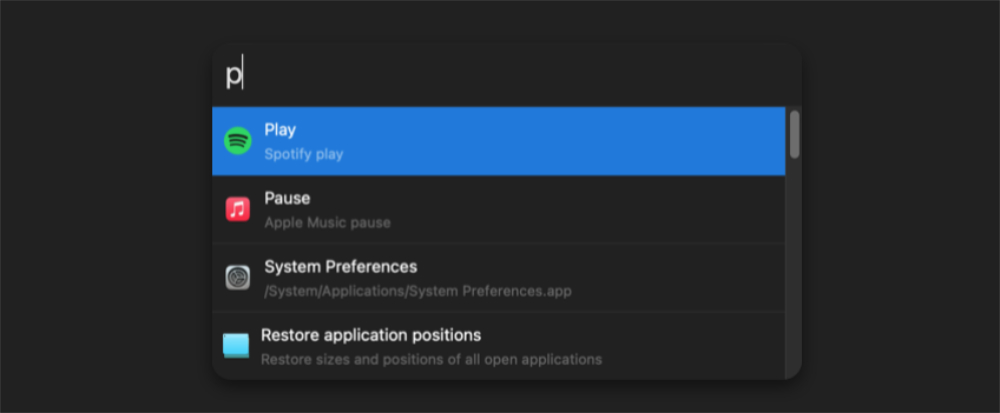Click "Restore sizes and positions" description text
Image resolution: width=1000 pixels, height=413 pixels.
(x=431, y=359)
